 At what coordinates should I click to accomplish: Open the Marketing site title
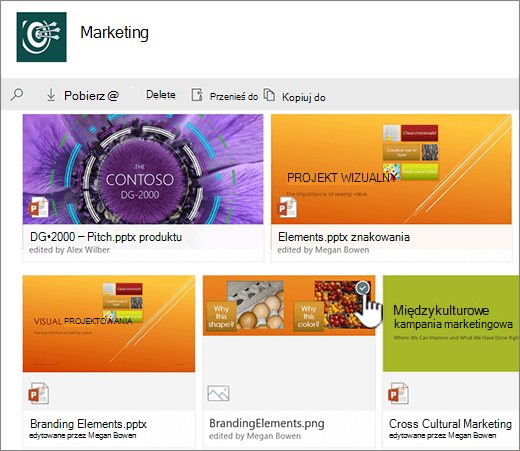[114, 33]
